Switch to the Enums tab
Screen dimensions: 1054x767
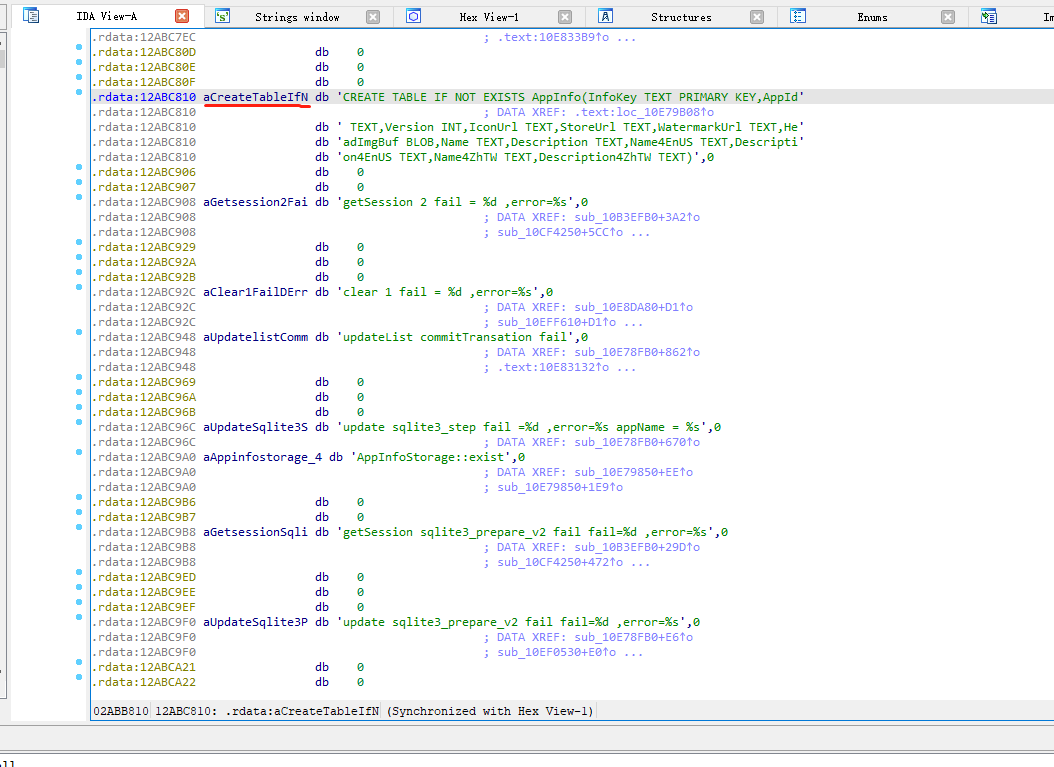point(872,16)
